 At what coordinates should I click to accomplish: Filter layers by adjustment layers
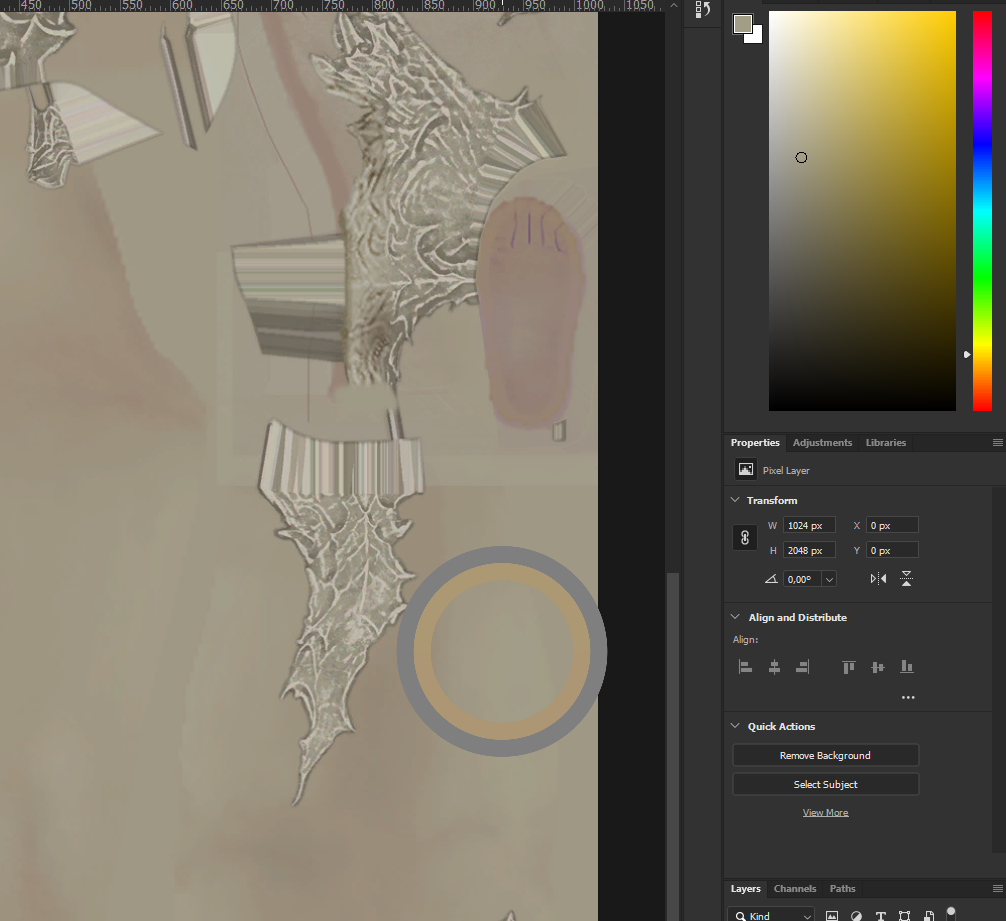point(856,915)
